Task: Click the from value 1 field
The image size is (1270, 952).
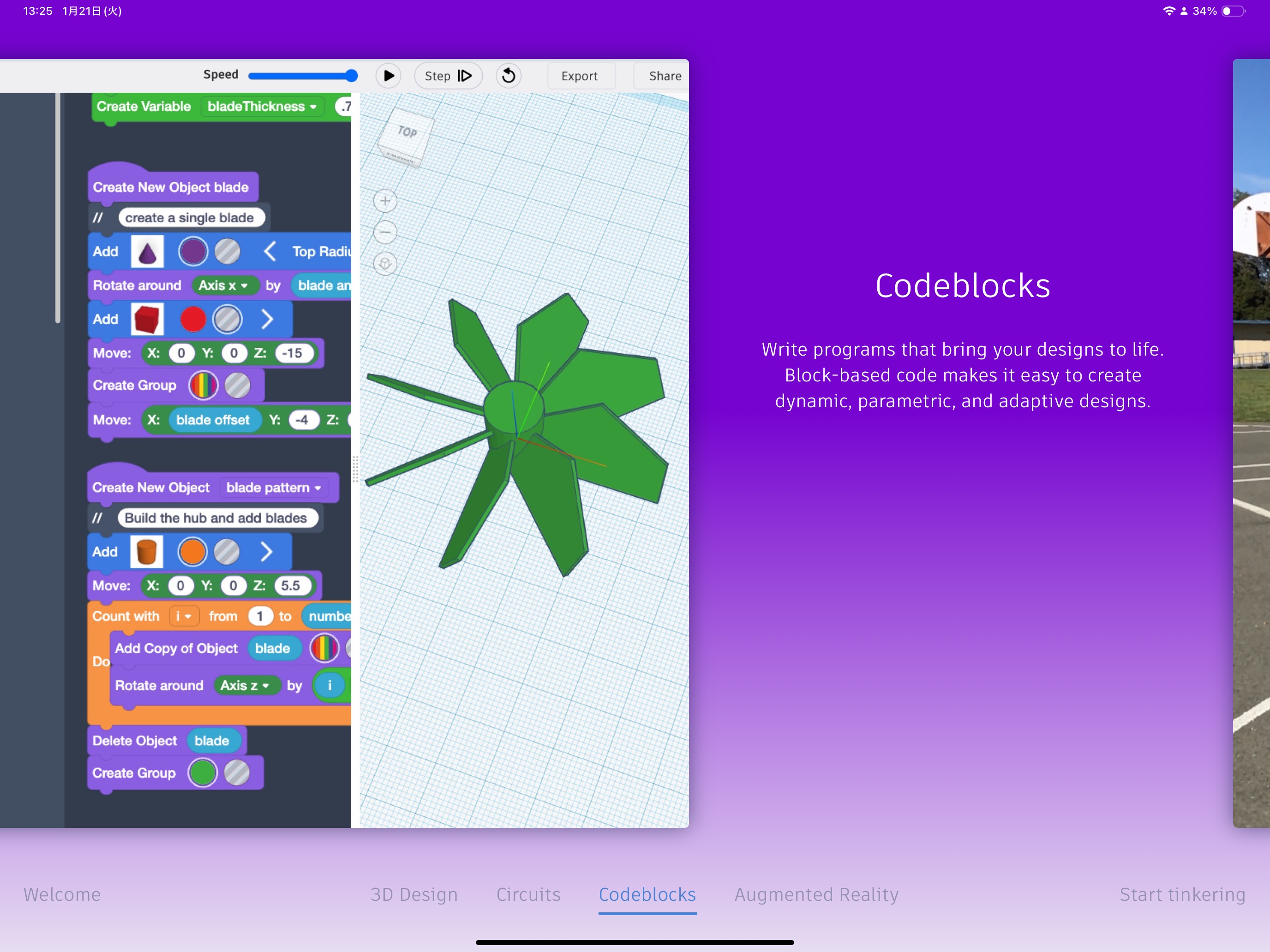Action: pos(260,616)
